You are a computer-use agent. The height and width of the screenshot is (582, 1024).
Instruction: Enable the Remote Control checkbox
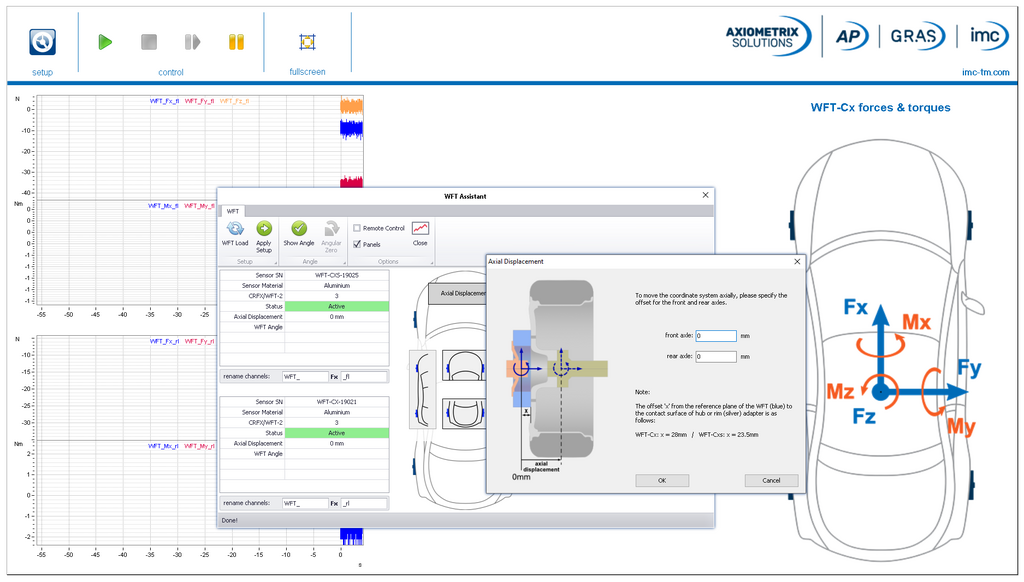pyautogui.click(x=357, y=228)
